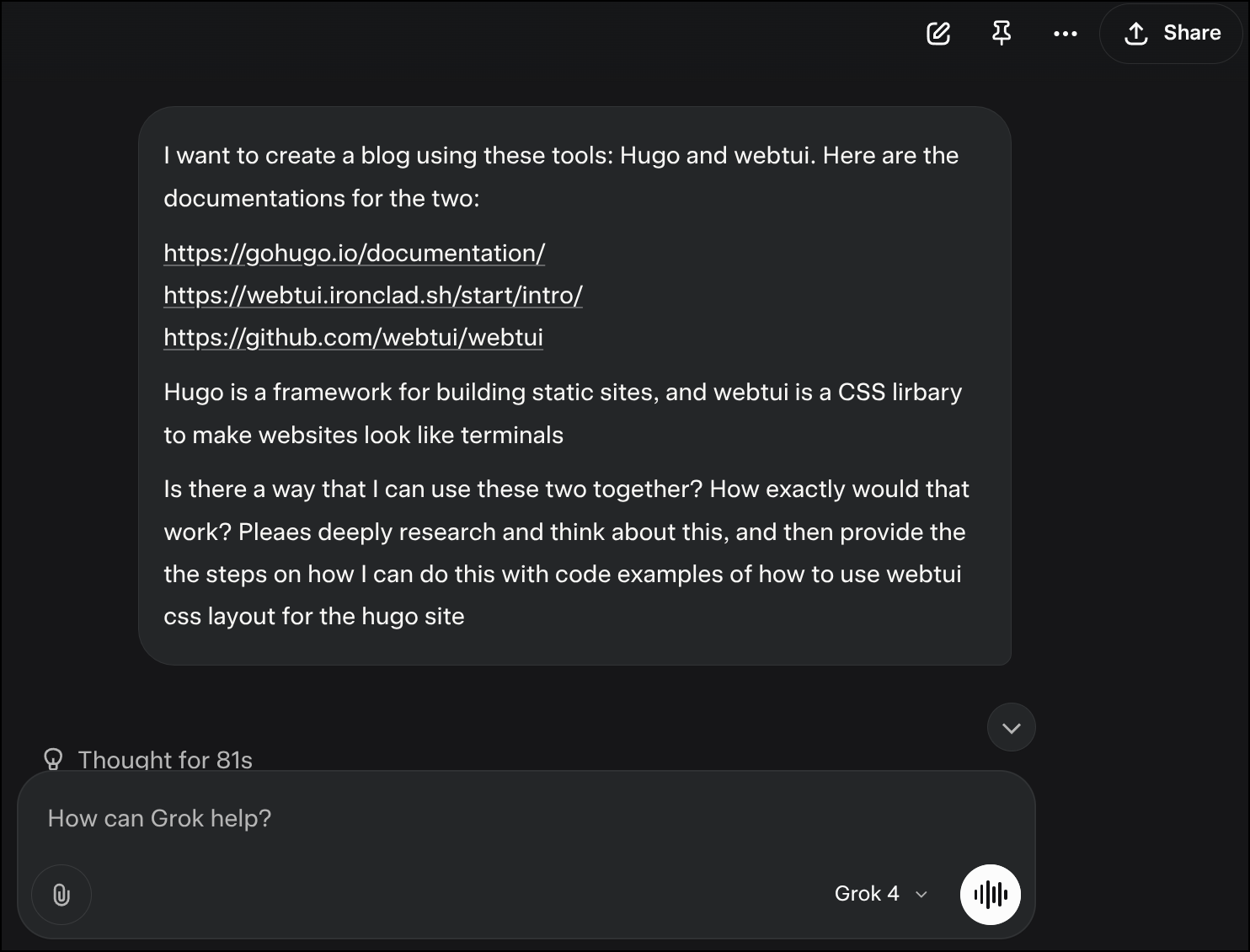Open the webtui GitHub repository link
Screen dimensions: 1250x952
(x=353, y=337)
